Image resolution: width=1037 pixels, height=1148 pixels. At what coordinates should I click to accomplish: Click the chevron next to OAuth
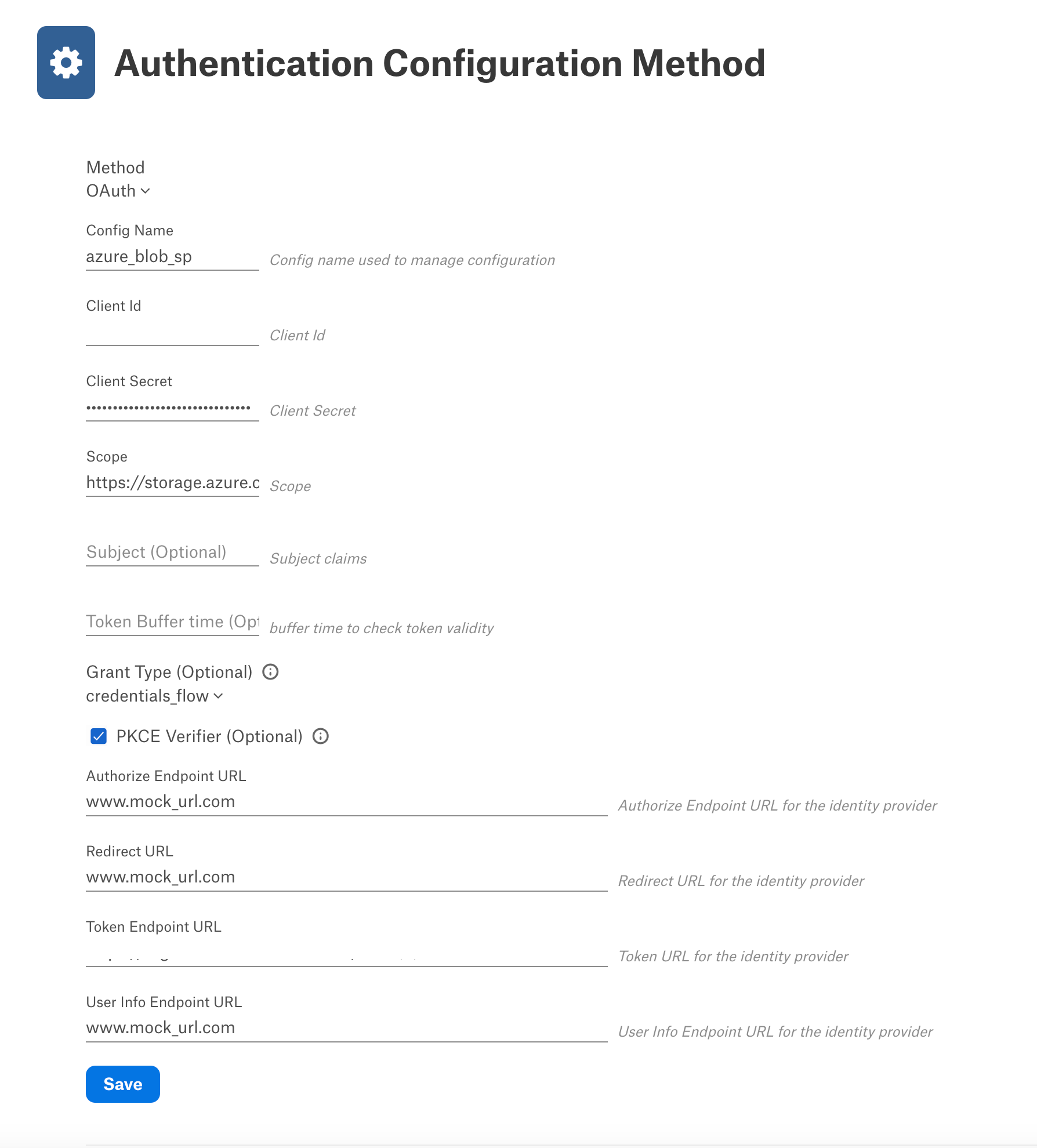tap(146, 191)
